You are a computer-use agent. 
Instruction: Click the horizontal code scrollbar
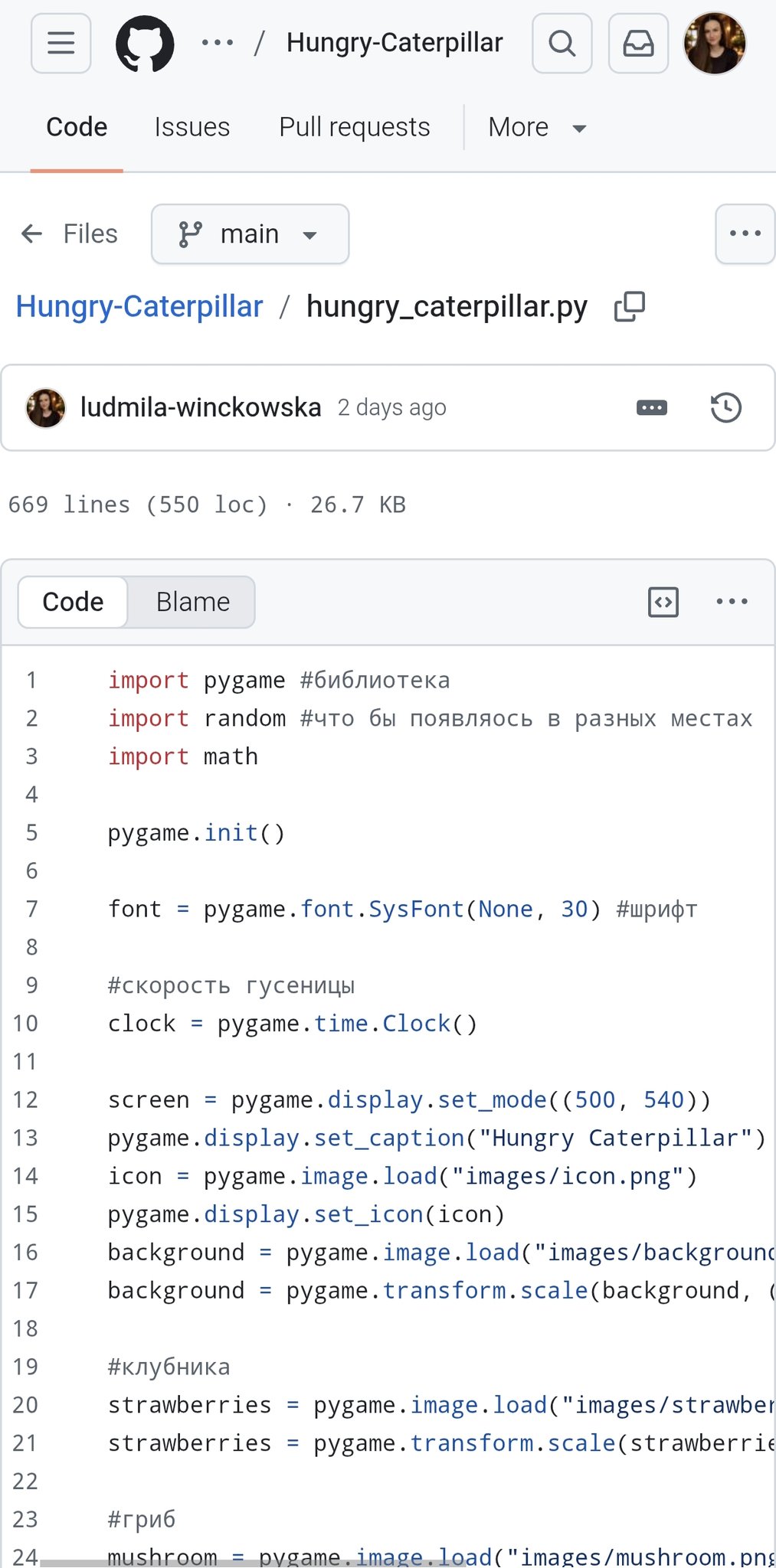[x=253, y=1563]
